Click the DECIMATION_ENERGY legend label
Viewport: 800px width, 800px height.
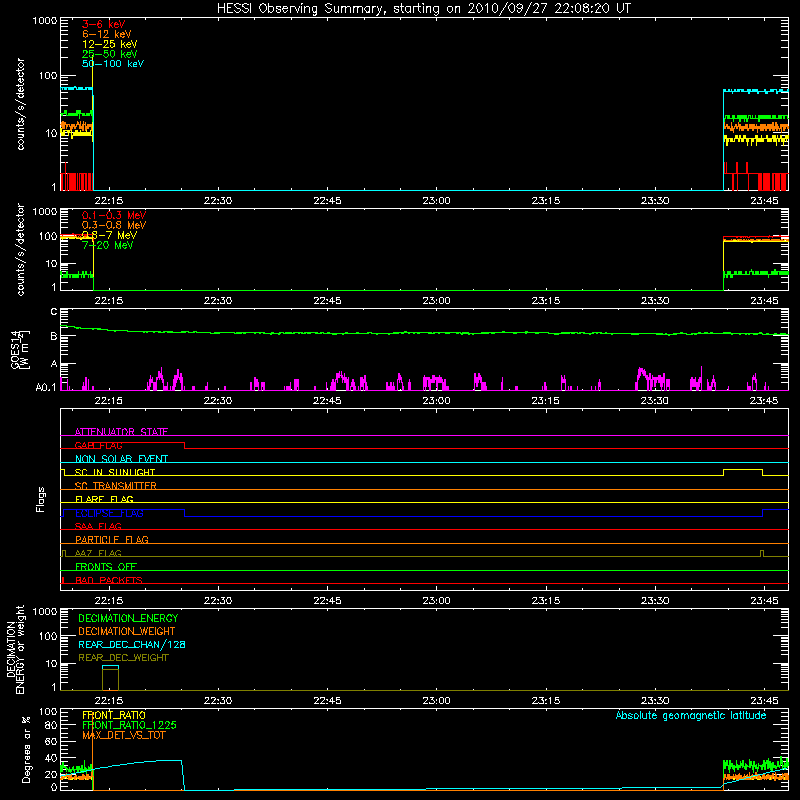pos(128,618)
